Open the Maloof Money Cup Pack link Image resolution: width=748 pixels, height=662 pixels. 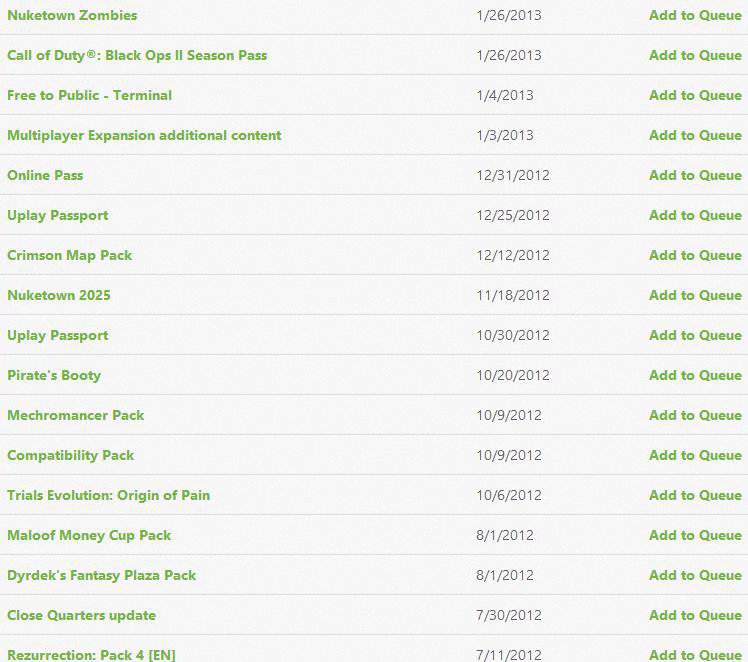tap(89, 536)
